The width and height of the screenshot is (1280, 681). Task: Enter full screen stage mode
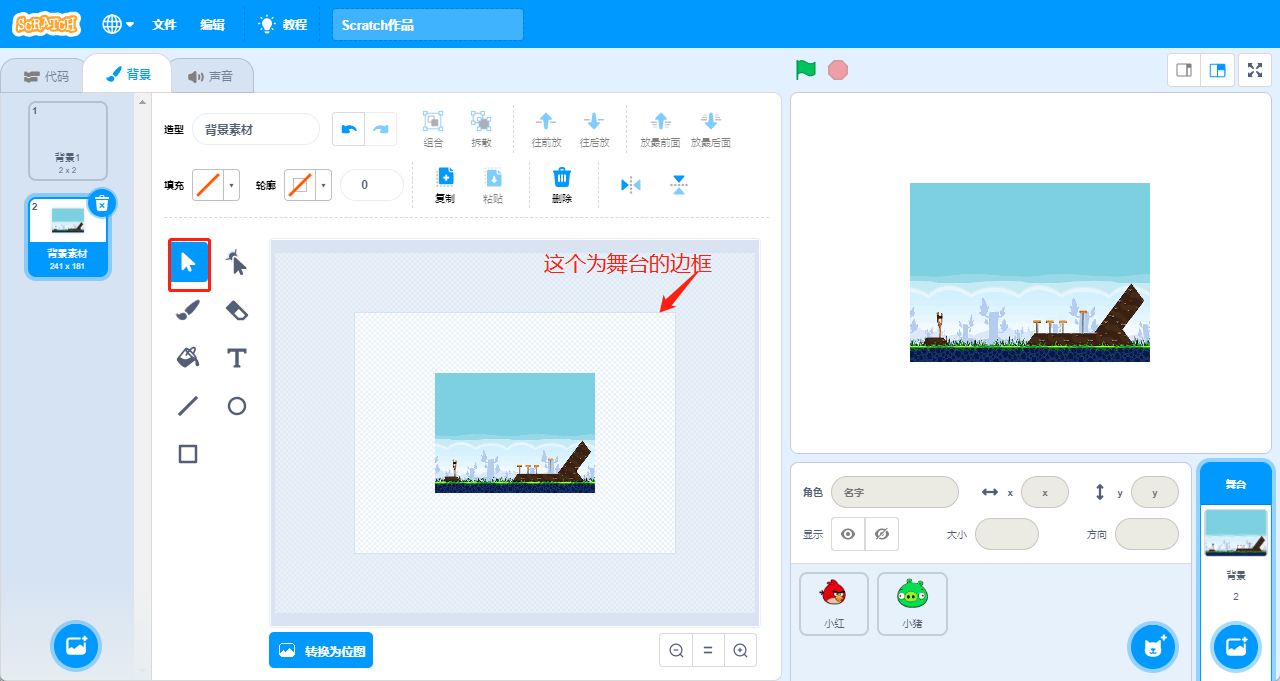pos(1255,70)
